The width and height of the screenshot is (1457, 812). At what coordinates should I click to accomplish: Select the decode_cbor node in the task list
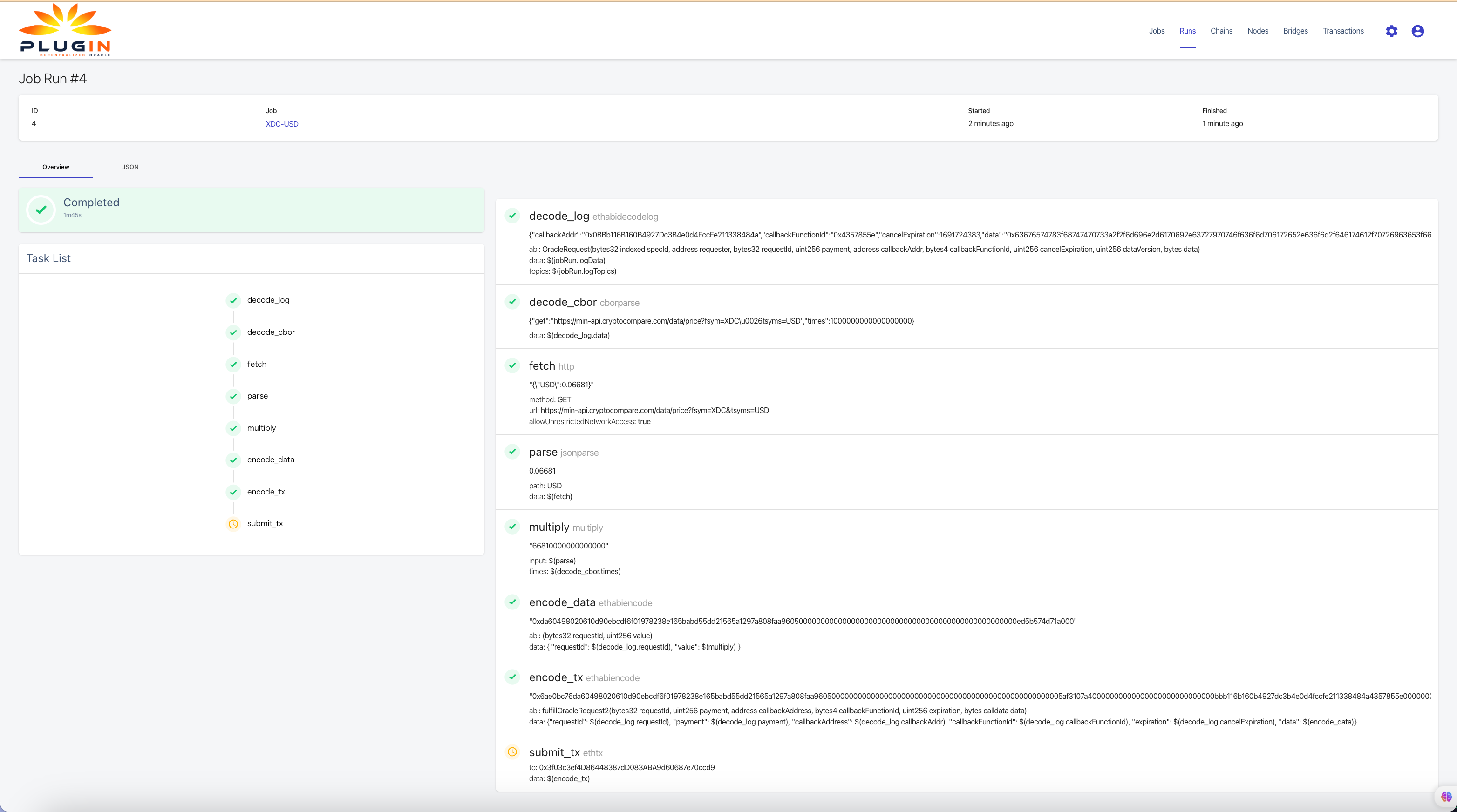272,332
